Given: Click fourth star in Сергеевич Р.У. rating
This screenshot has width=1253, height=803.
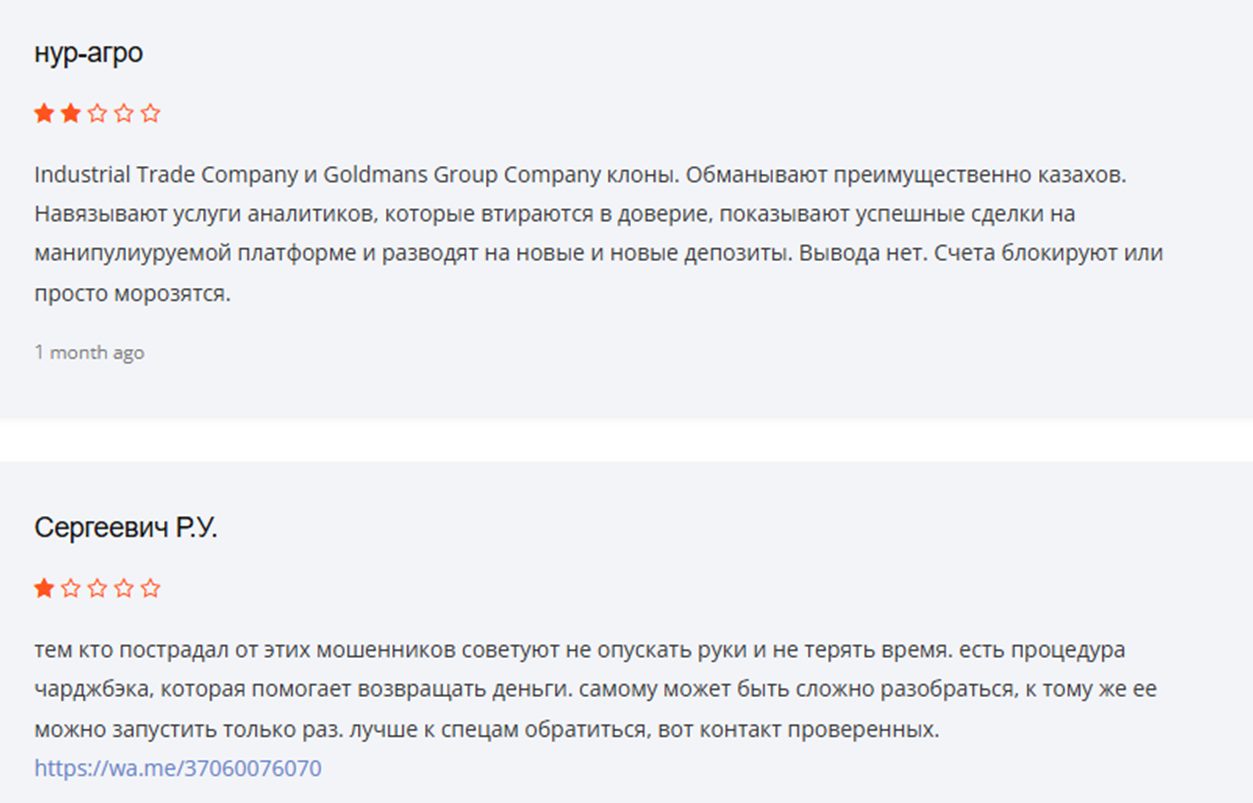Looking at the screenshot, I should 124,588.
